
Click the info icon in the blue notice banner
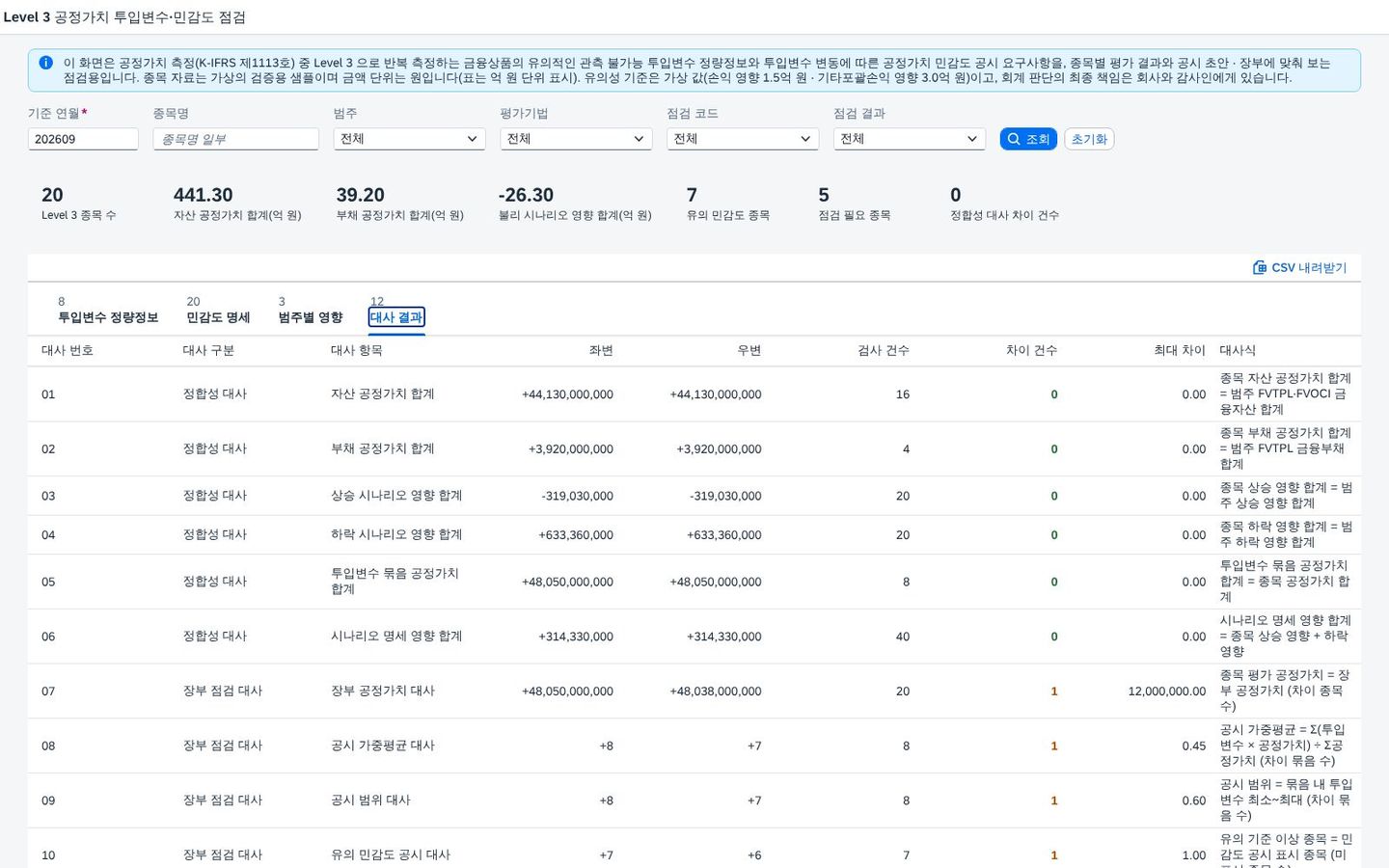point(45,63)
